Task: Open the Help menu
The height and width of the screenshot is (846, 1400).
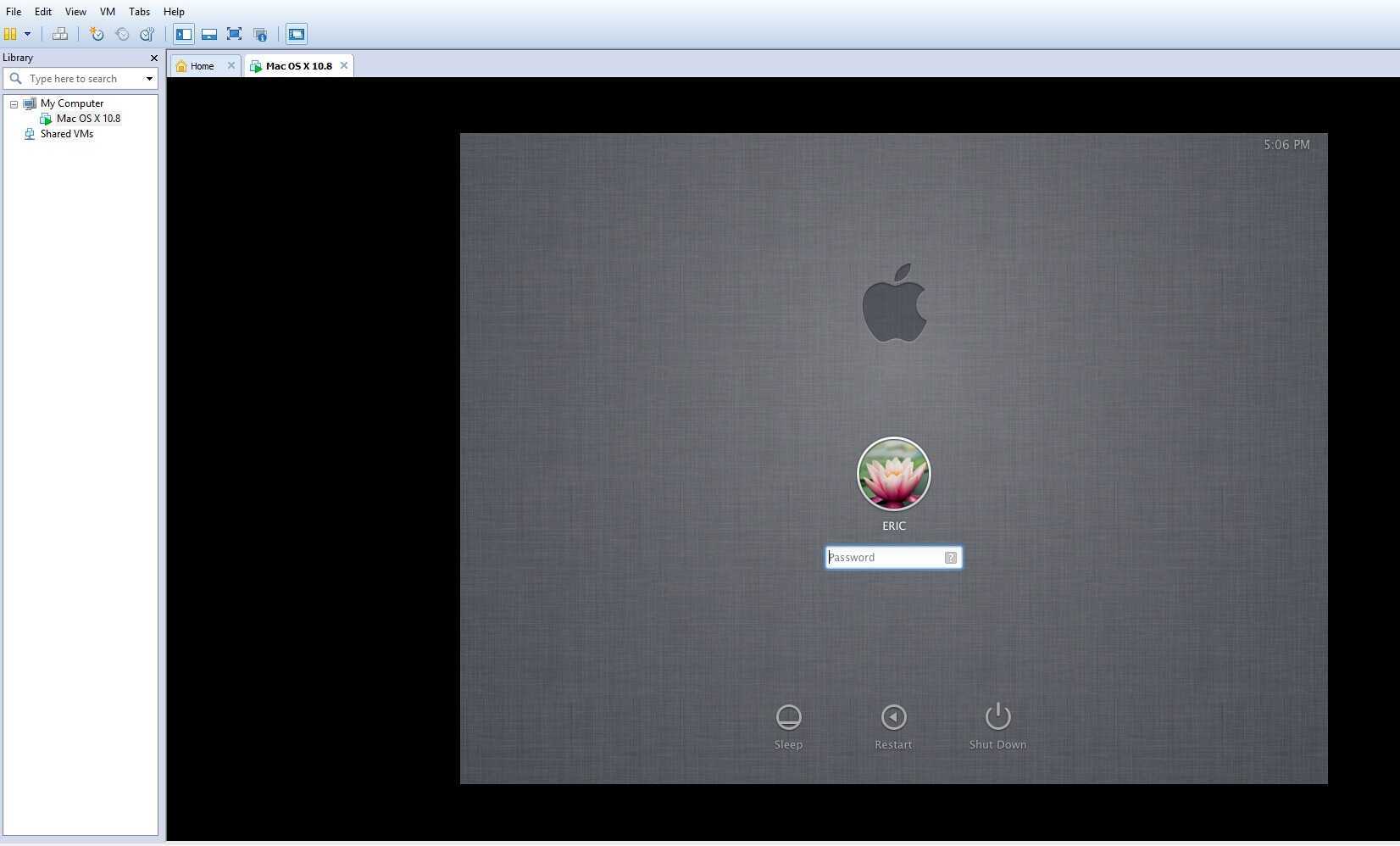Action: 174,12
